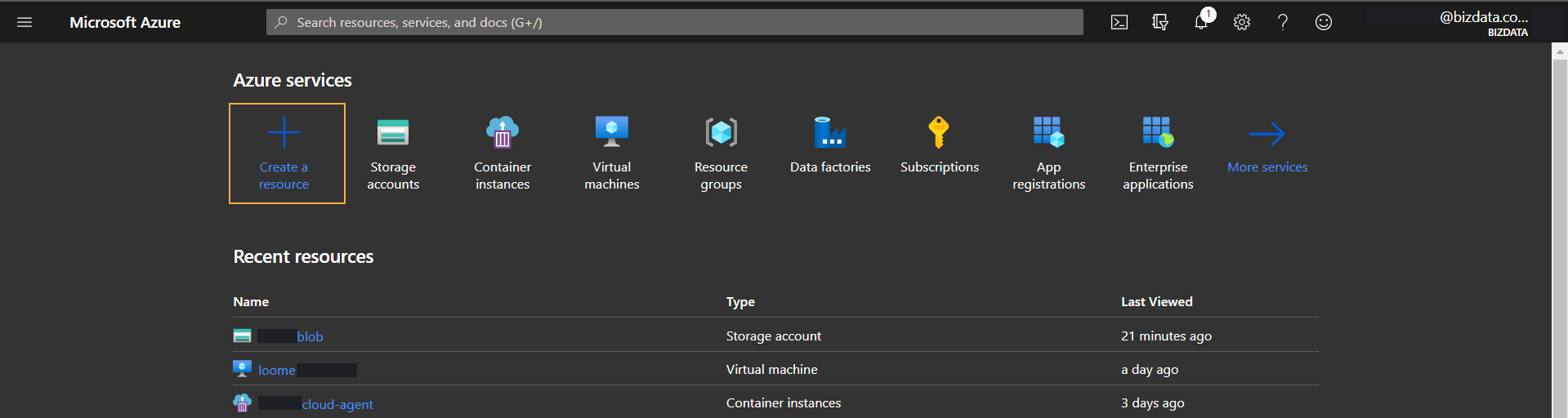Image resolution: width=1568 pixels, height=418 pixels.
Task: Open the cloud-agent container instance link
Action: pos(337,404)
